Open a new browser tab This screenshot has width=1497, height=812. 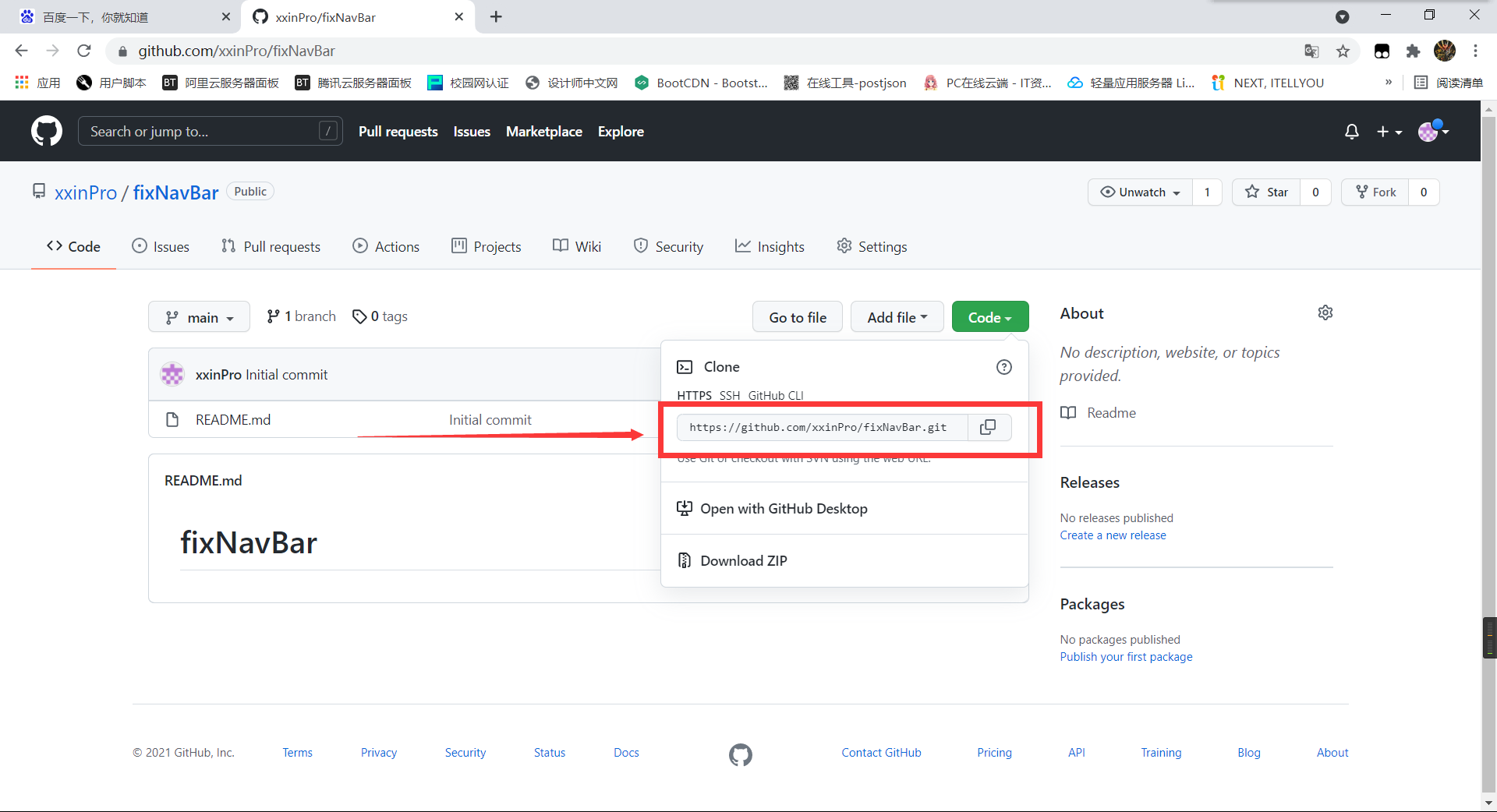point(496,16)
